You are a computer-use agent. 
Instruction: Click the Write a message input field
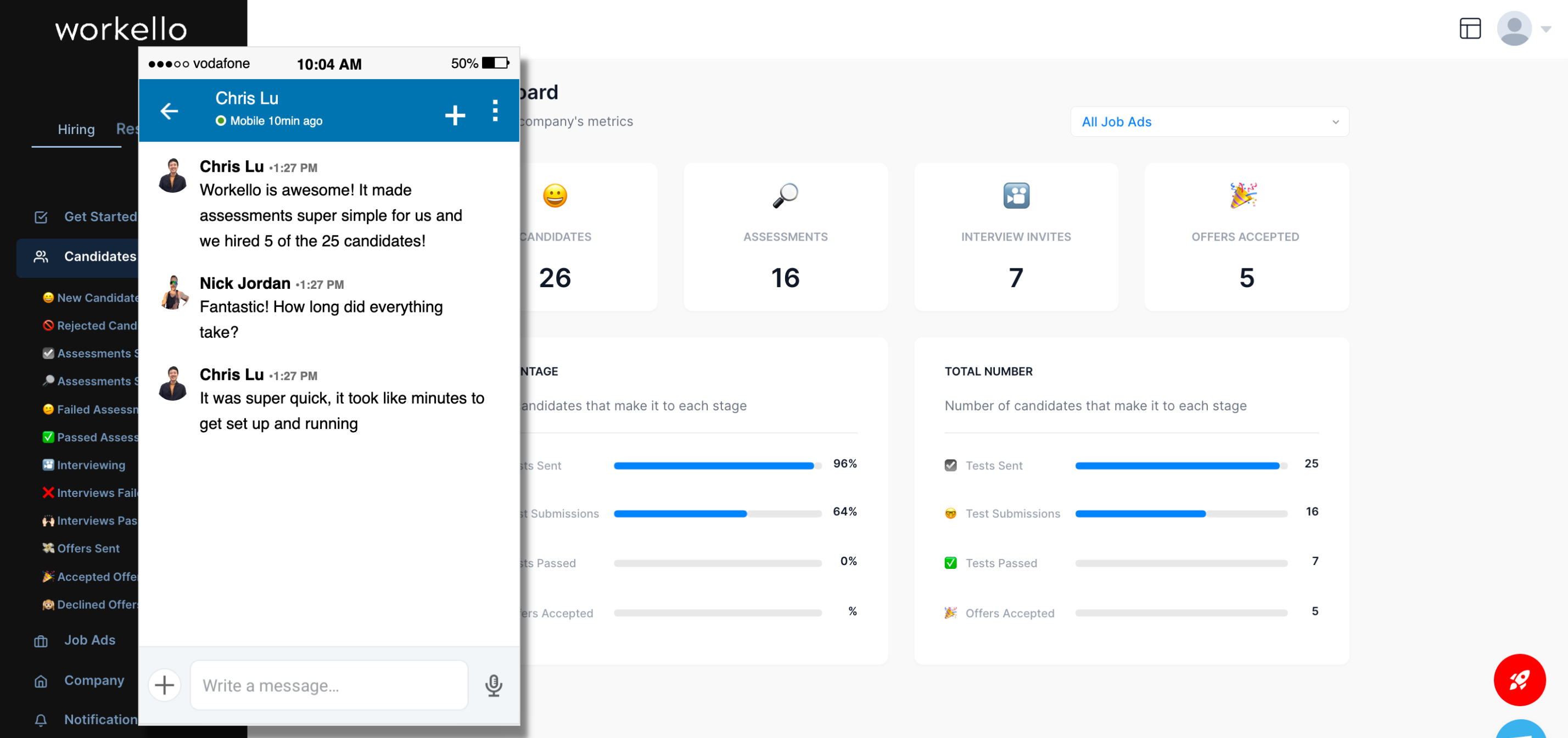(x=329, y=685)
